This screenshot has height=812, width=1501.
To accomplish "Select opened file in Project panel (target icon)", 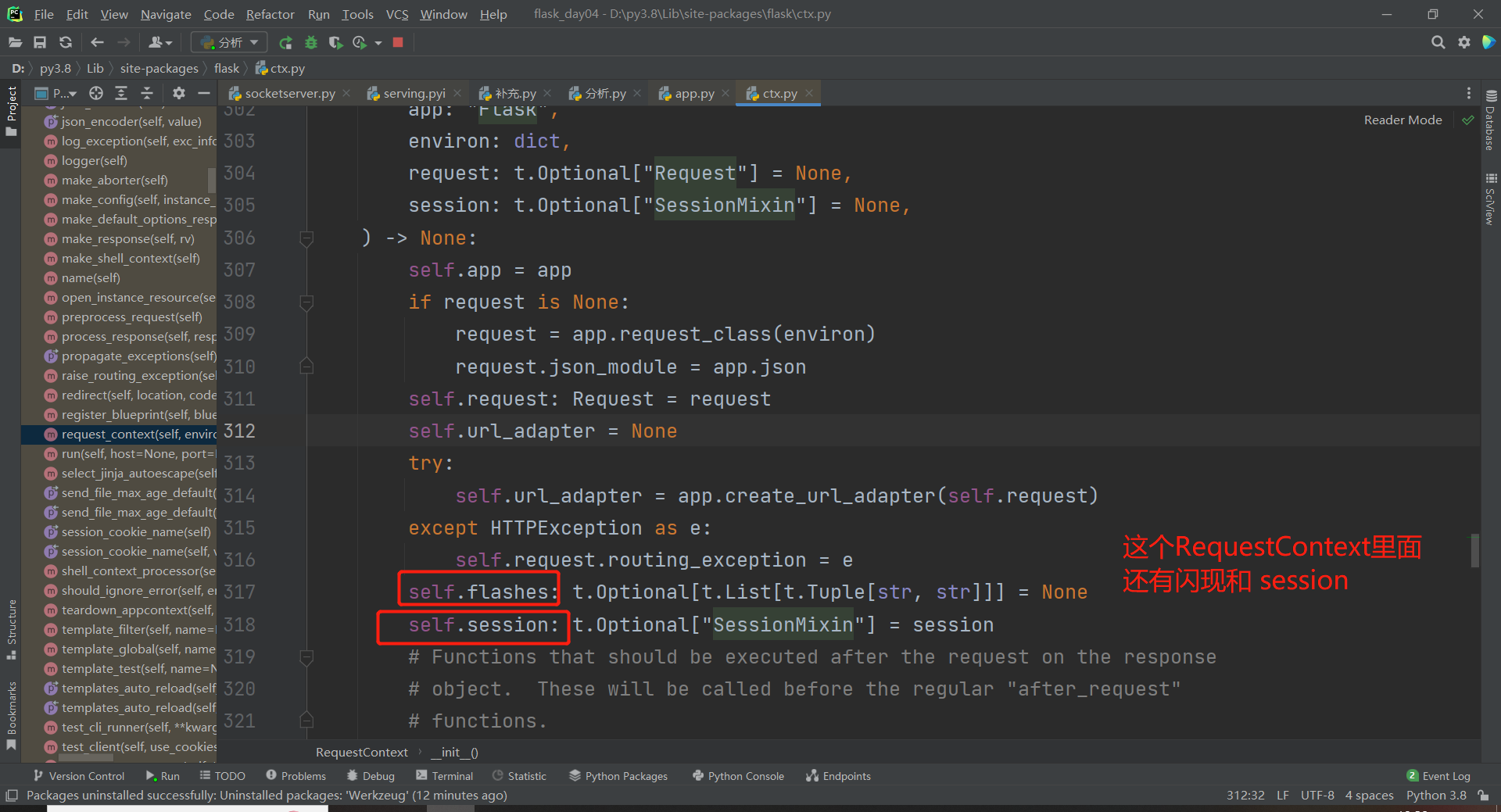I will pos(96,93).
